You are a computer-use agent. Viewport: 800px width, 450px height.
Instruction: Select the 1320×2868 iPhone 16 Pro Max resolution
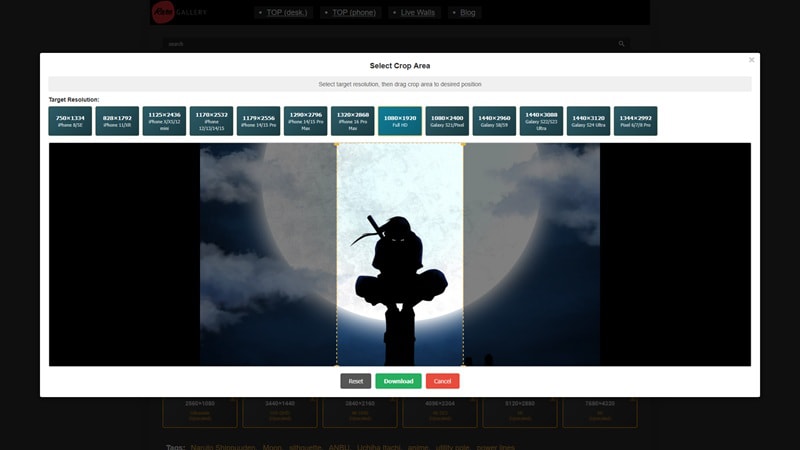pos(353,121)
